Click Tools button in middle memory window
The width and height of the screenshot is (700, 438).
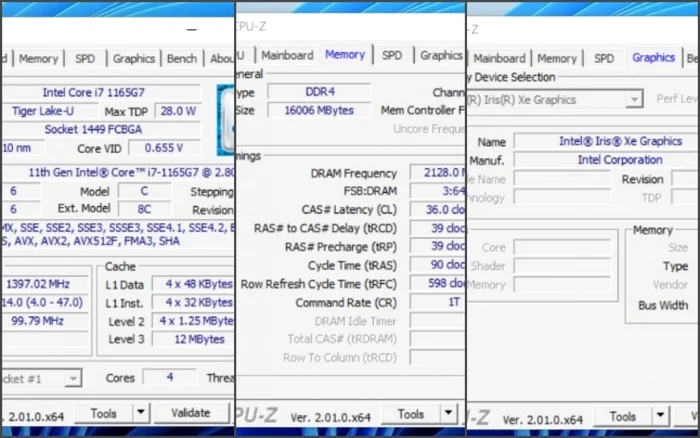coord(411,414)
